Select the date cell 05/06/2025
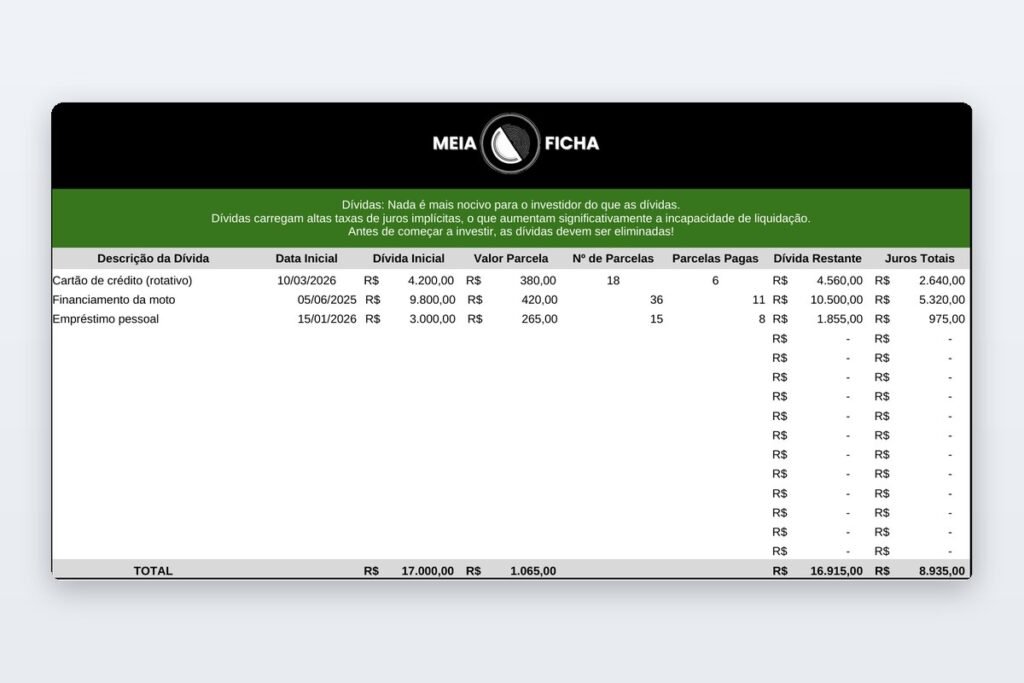The height and width of the screenshot is (683, 1024). 327,300
